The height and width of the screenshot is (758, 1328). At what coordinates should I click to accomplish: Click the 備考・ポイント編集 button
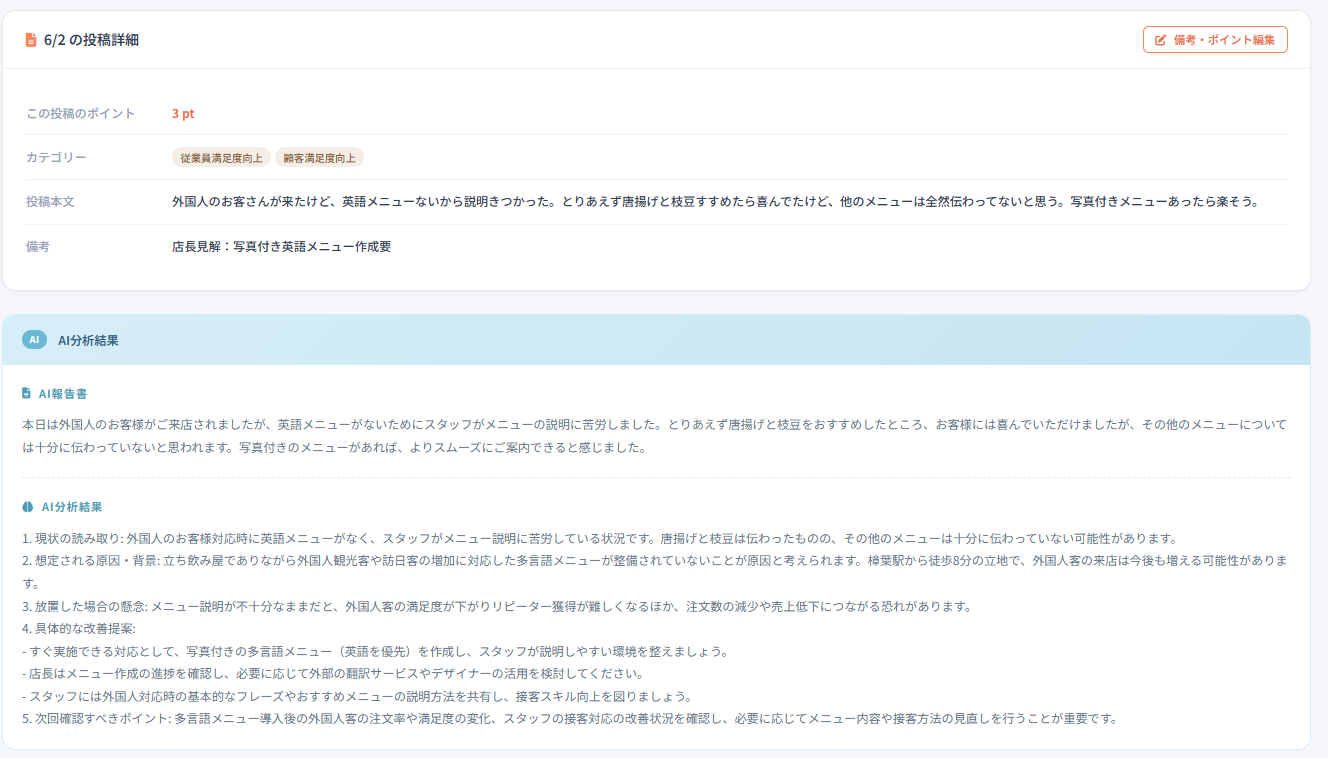point(1215,40)
